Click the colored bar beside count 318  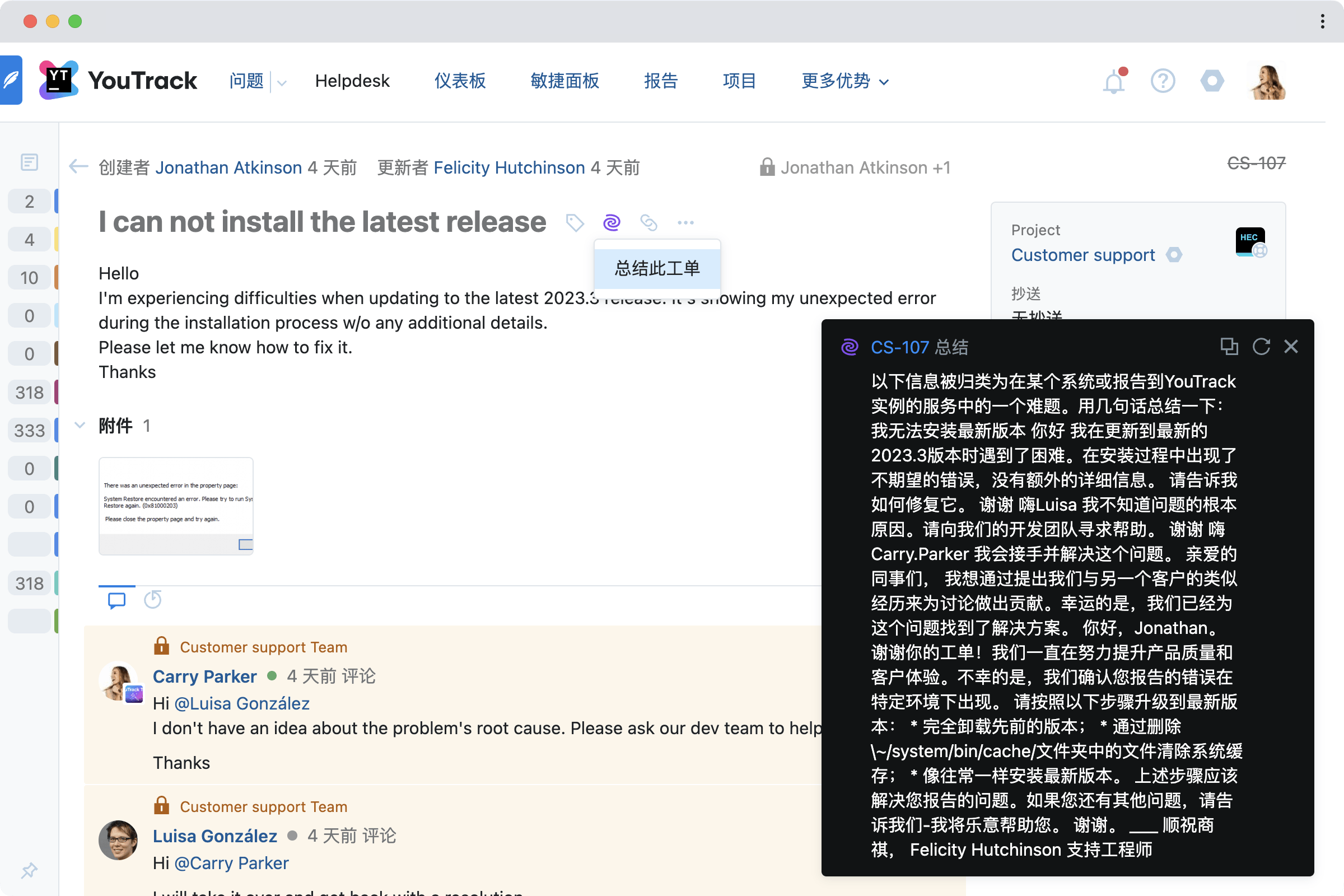click(x=56, y=392)
